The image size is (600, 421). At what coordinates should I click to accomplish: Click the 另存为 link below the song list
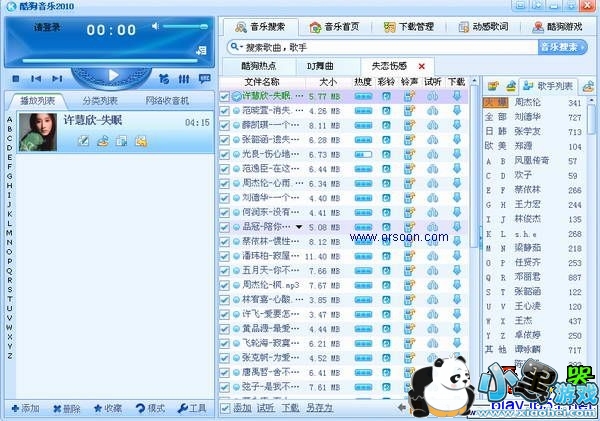319,408
